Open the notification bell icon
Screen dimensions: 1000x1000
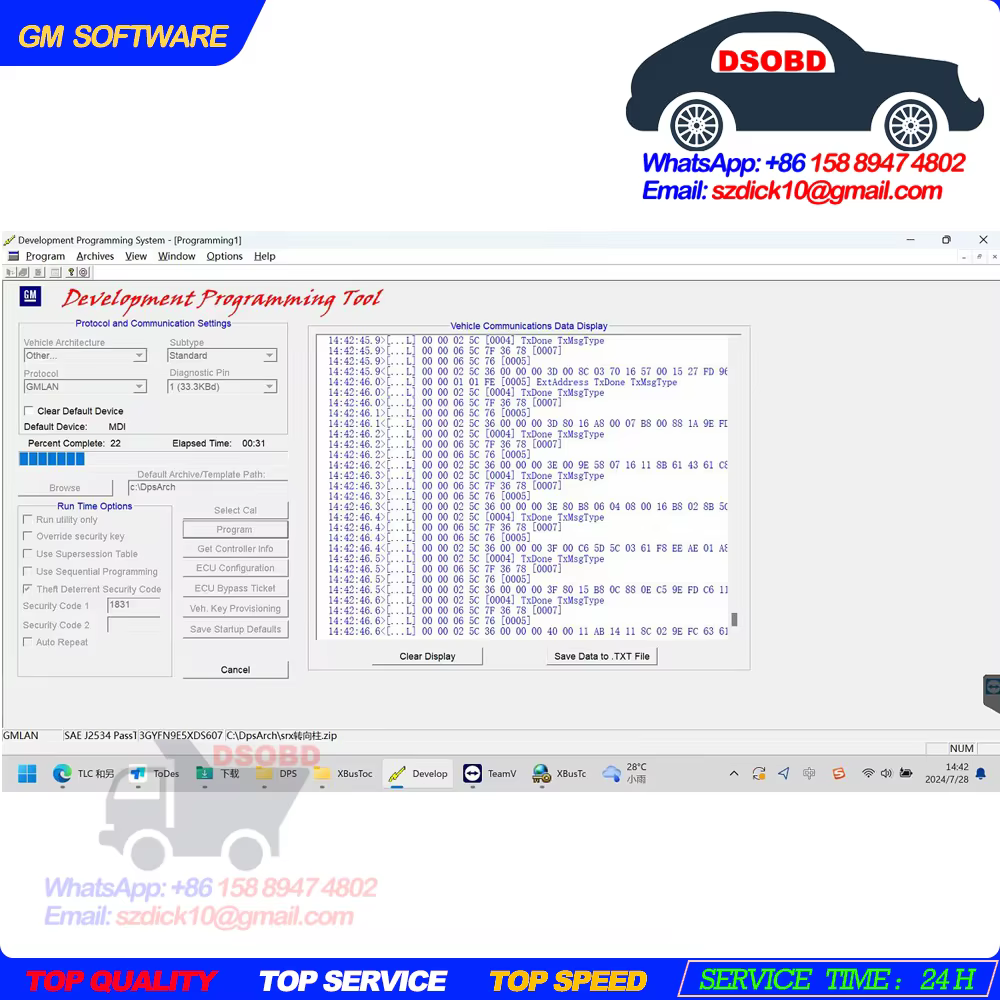pyautogui.click(x=981, y=774)
